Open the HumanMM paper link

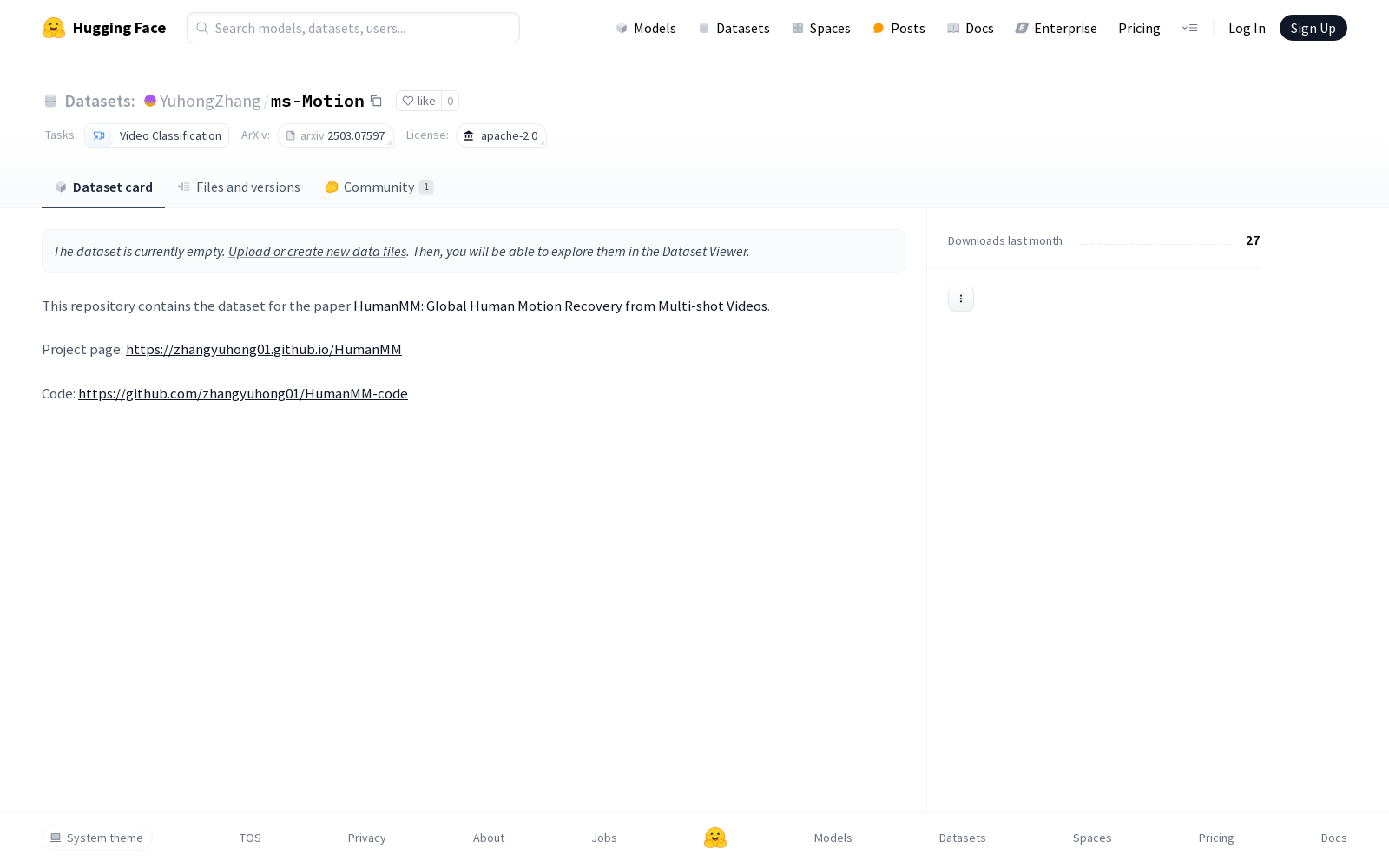pyautogui.click(x=560, y=306)
